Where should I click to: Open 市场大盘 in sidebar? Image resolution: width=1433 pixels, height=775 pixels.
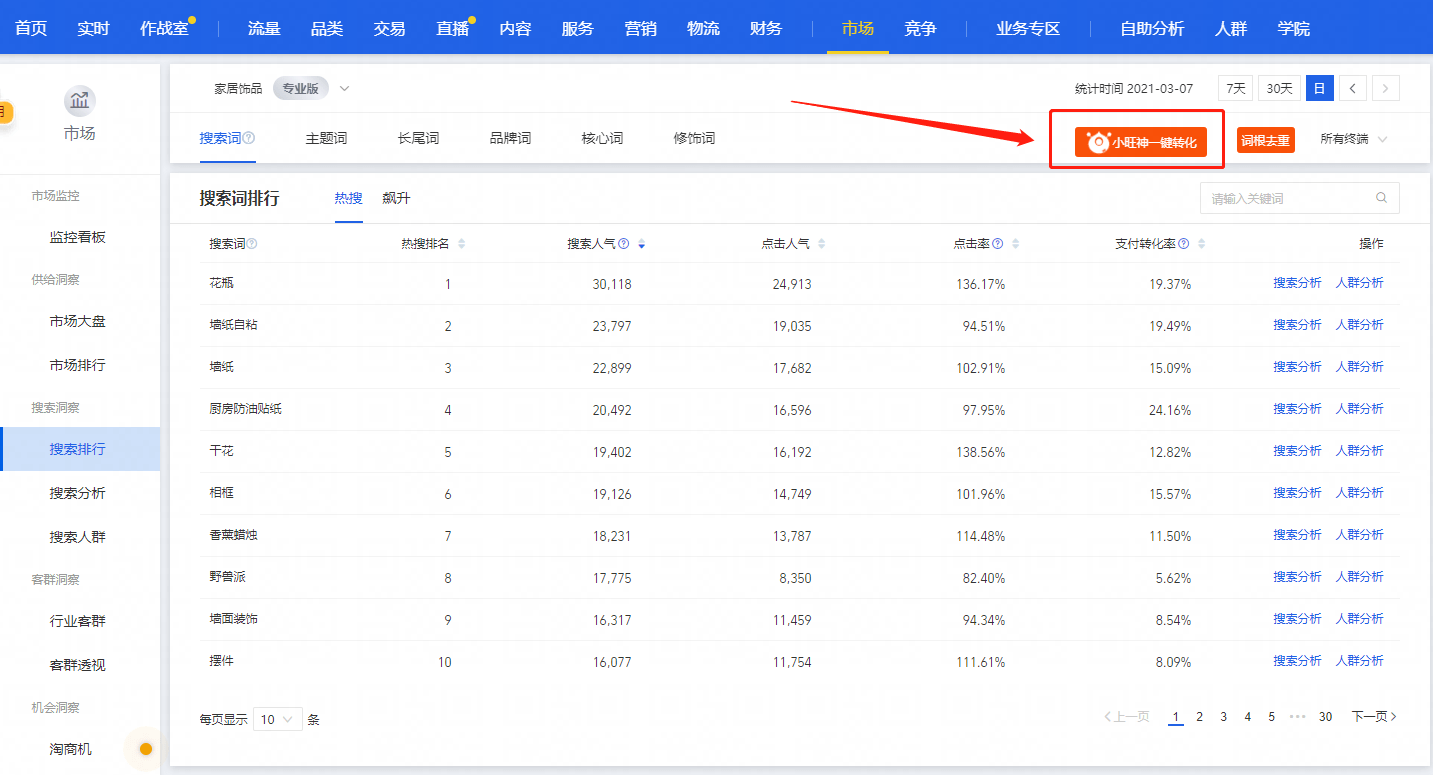[78, 321]
